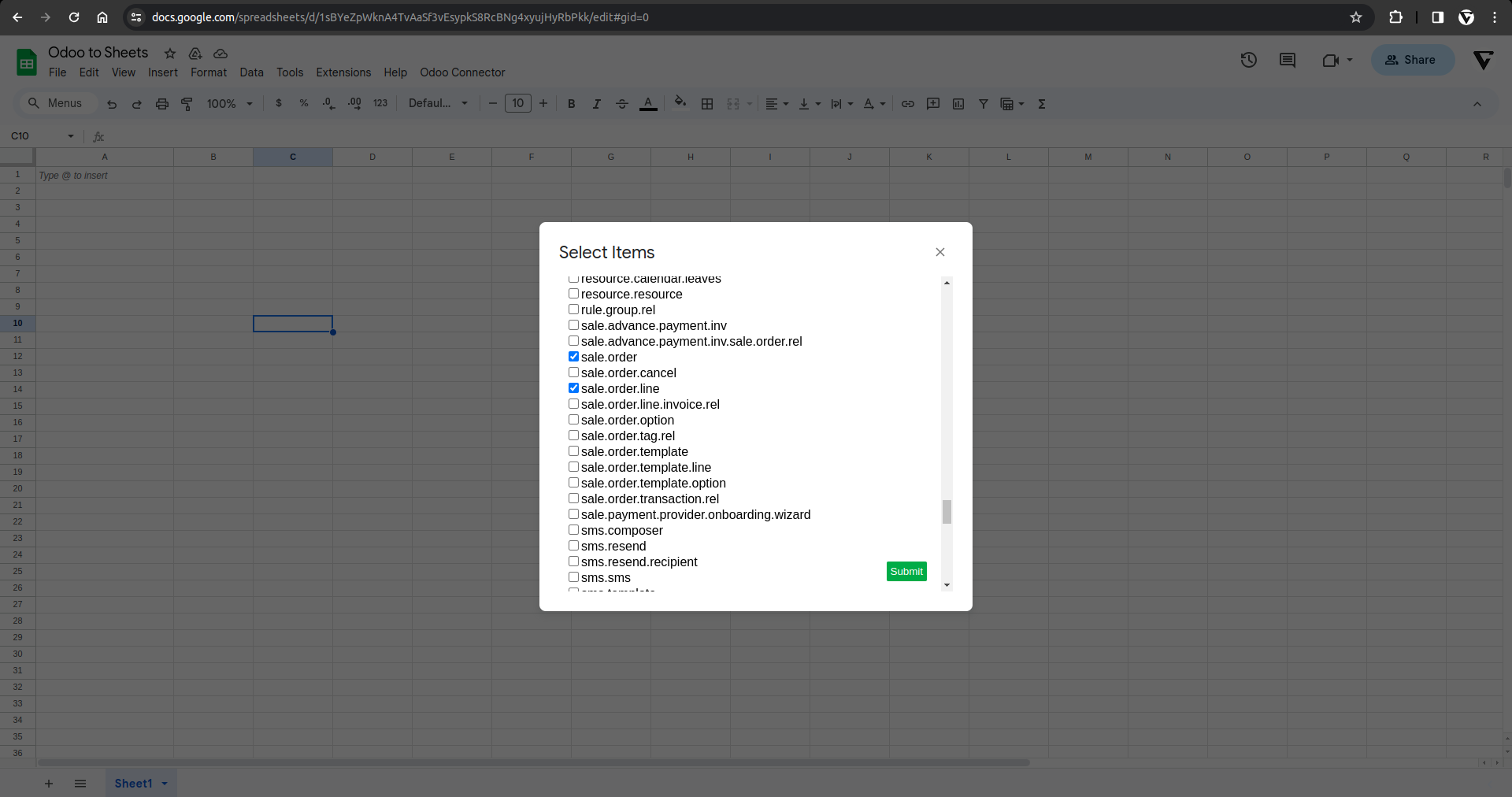Open the Default font dropdown
Screen dimensions: 1512x797
[438, 103]
